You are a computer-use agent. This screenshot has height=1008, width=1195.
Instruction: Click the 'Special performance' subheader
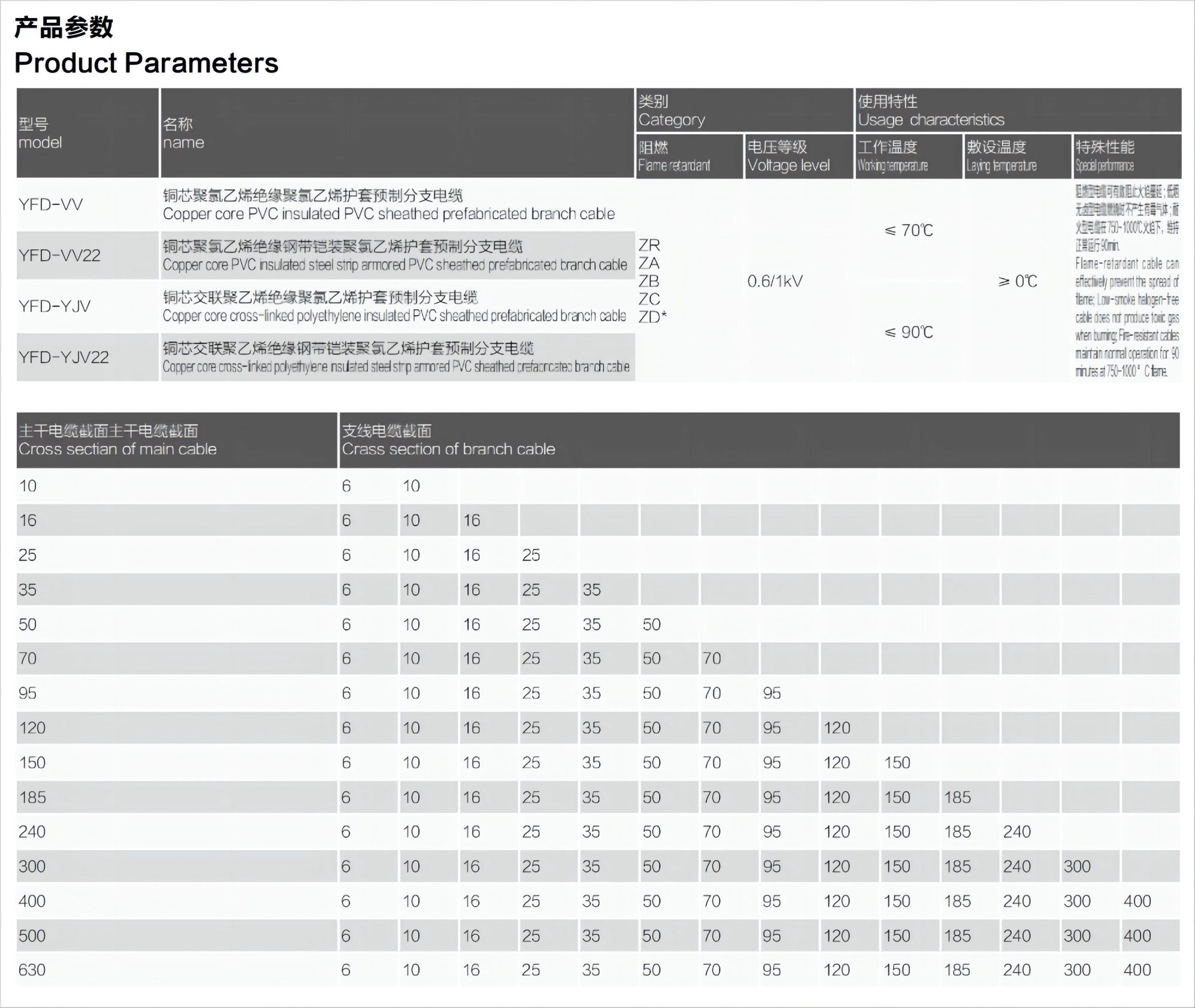click(x=1127, y=156)
